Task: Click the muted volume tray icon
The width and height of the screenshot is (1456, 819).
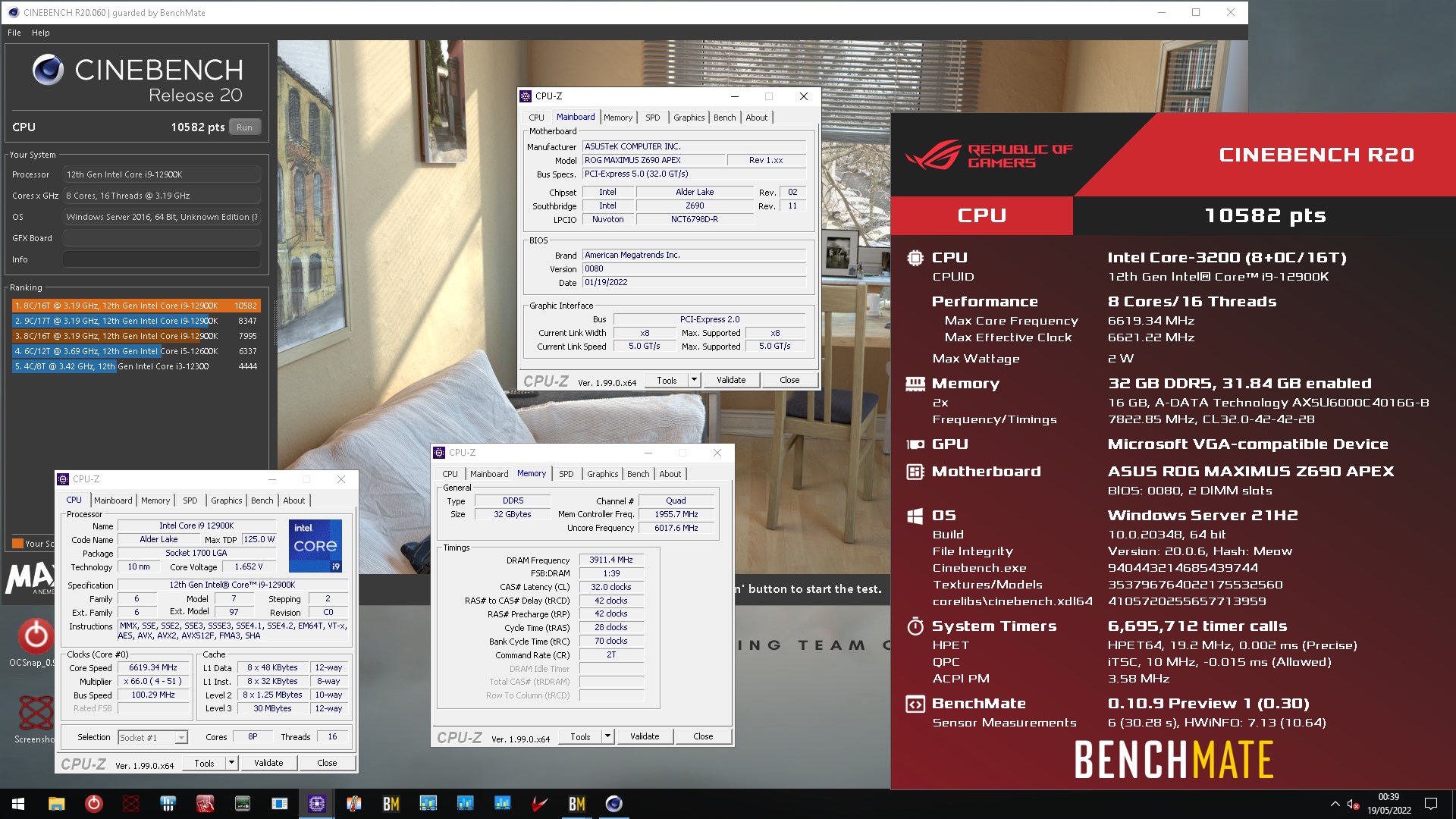Action: [x=1353, y=804]
